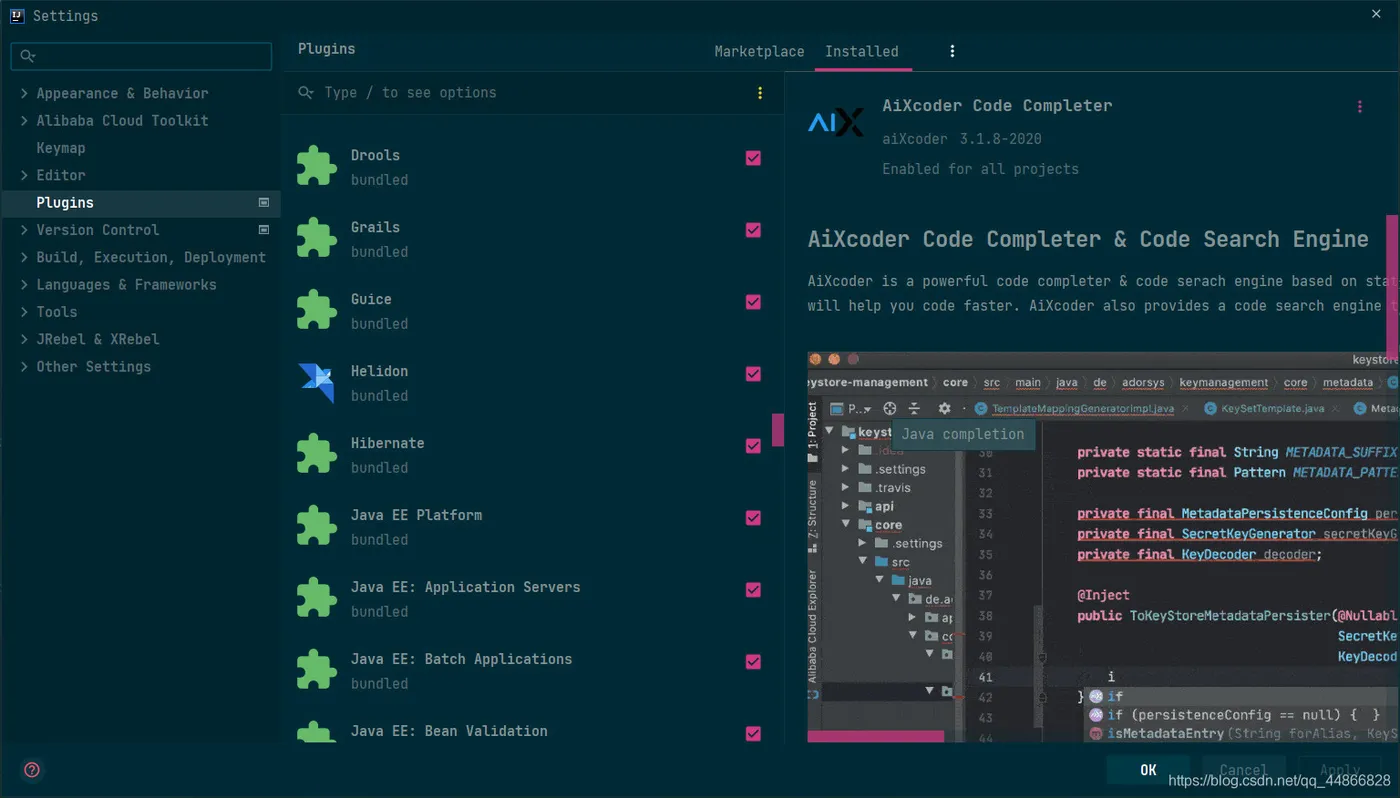The image size is (1400, 798).
Task: Click the magnifier icon in plugin search
Action: coord(306,93)
